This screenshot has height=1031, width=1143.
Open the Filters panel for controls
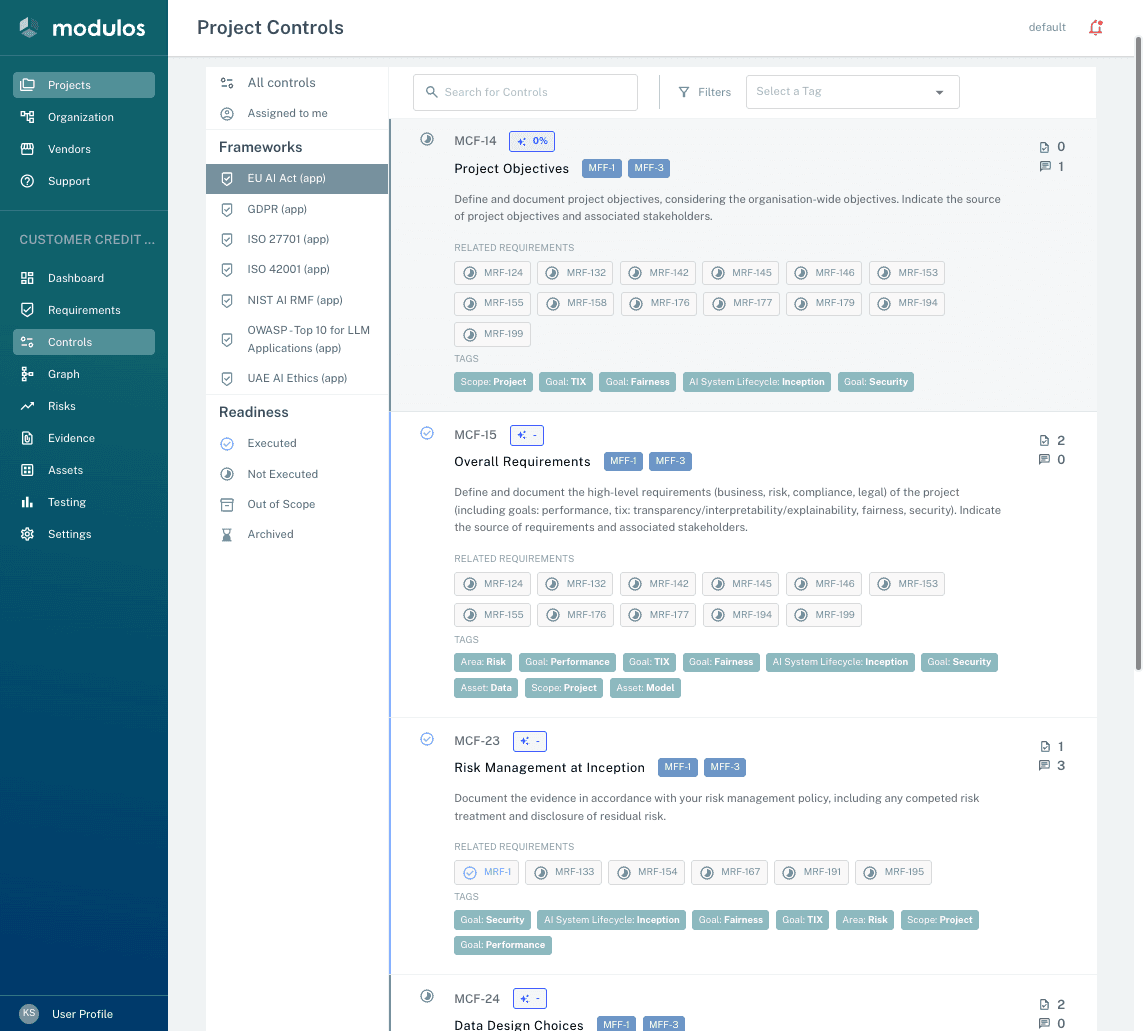tap(704, 91)
